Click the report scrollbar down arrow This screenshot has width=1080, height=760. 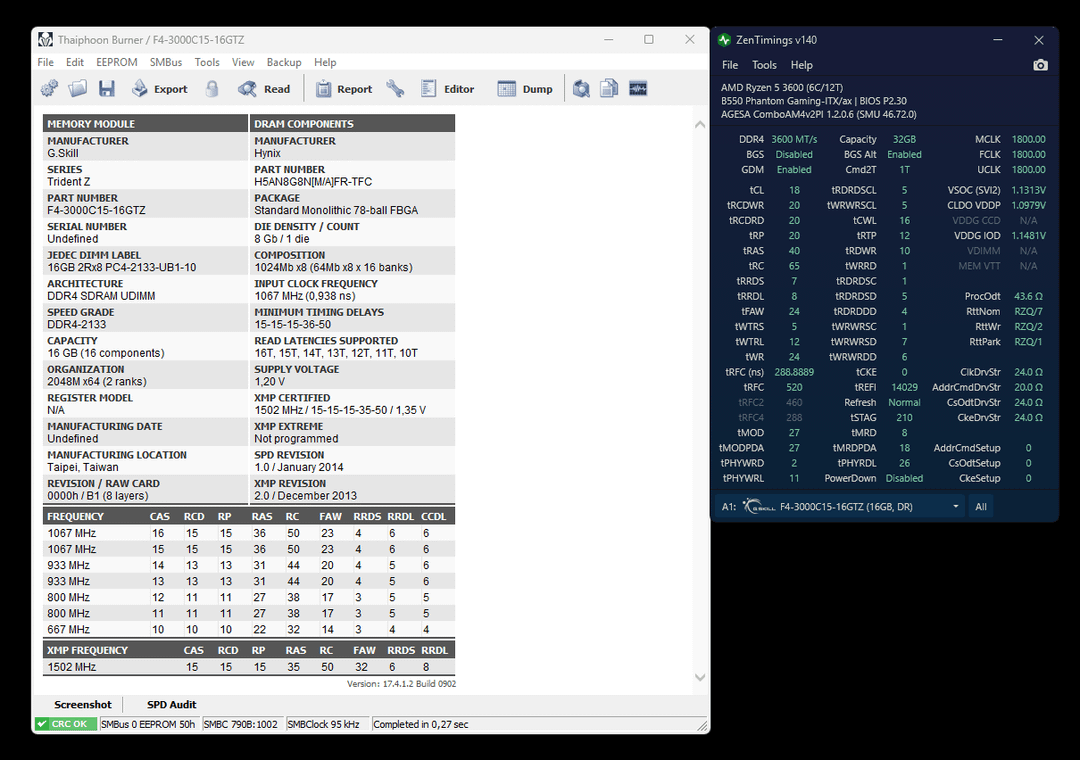[700, 677]
